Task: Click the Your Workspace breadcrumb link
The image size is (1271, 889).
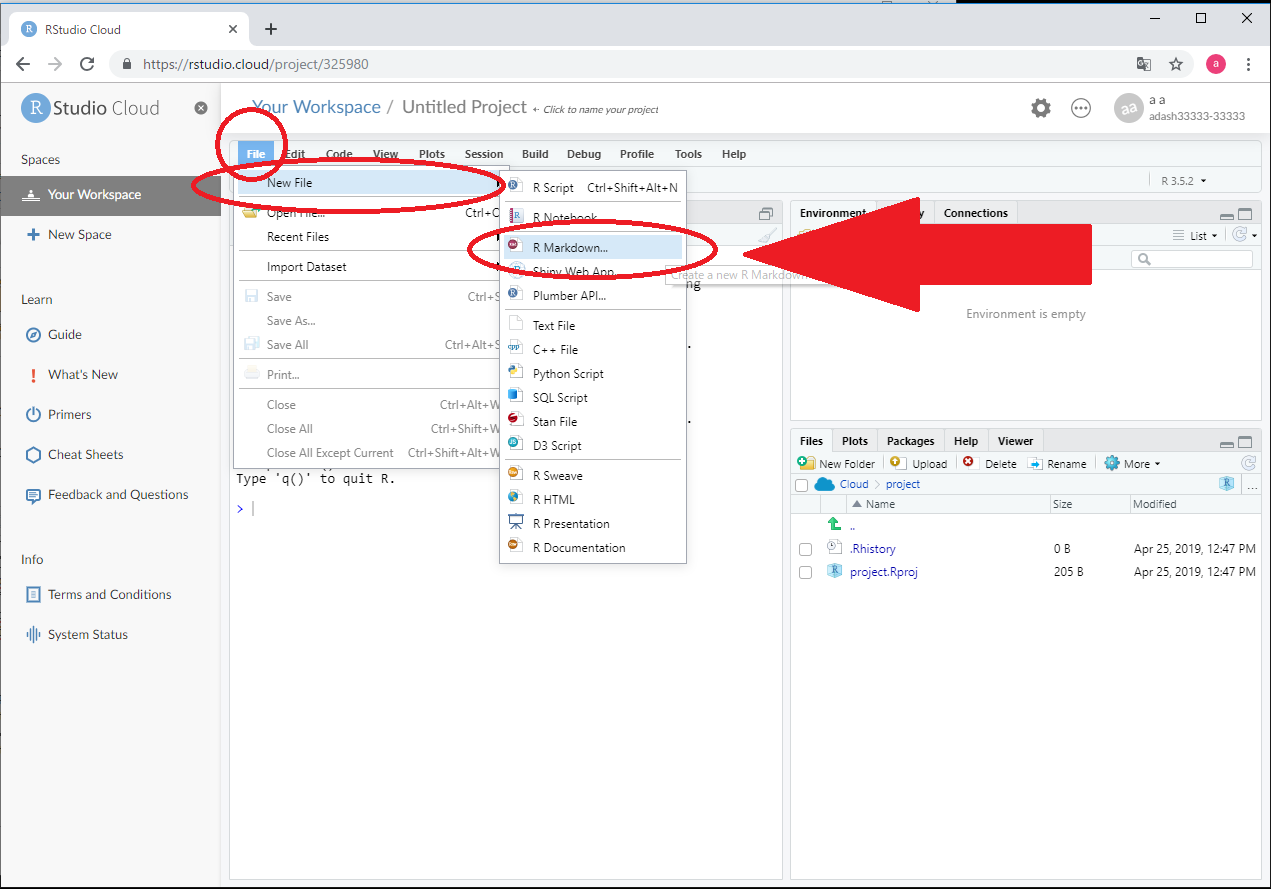Action: point(316,107)
